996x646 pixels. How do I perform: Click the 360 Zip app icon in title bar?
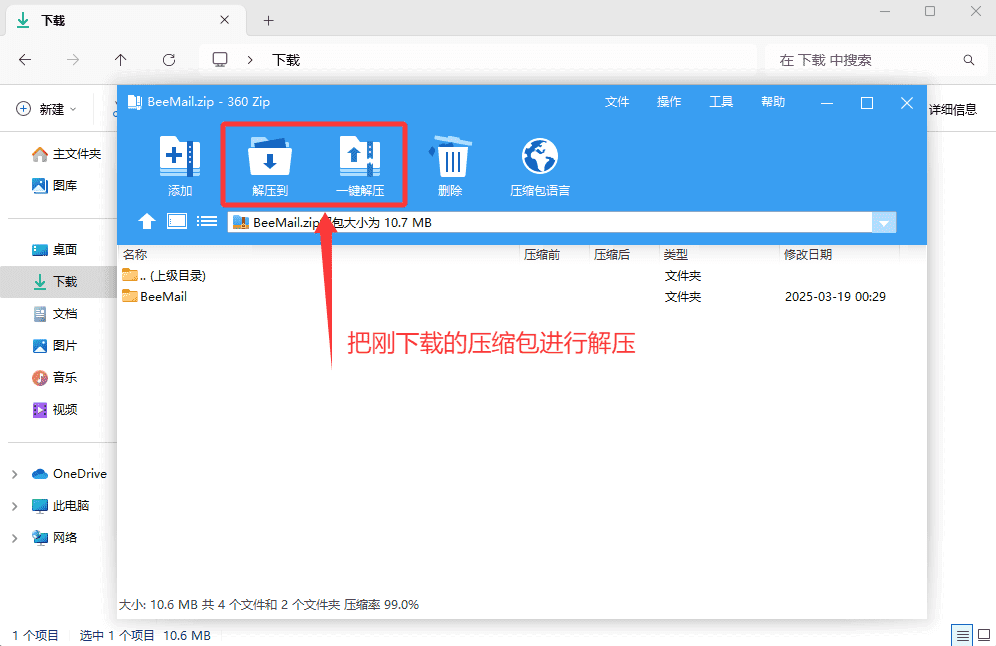(135, 102)
